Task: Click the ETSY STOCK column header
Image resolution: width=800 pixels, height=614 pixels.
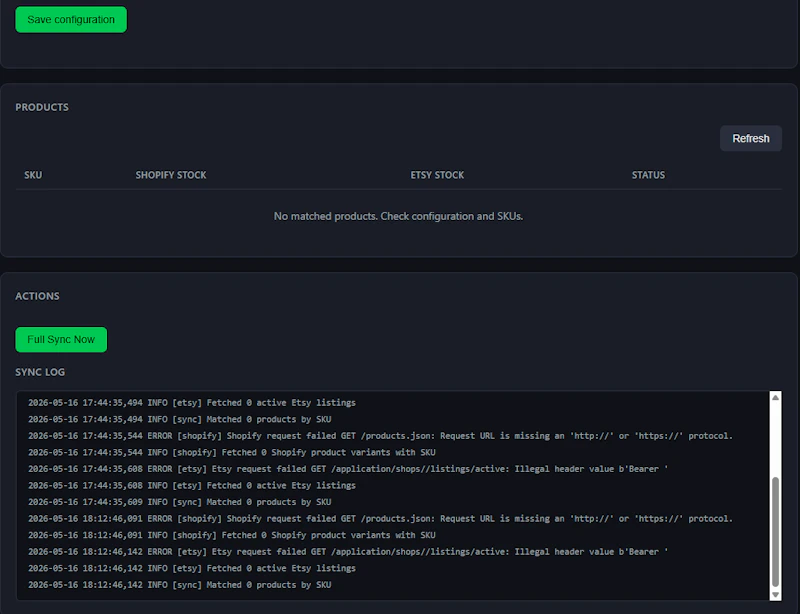Action: tap(437, 175)
